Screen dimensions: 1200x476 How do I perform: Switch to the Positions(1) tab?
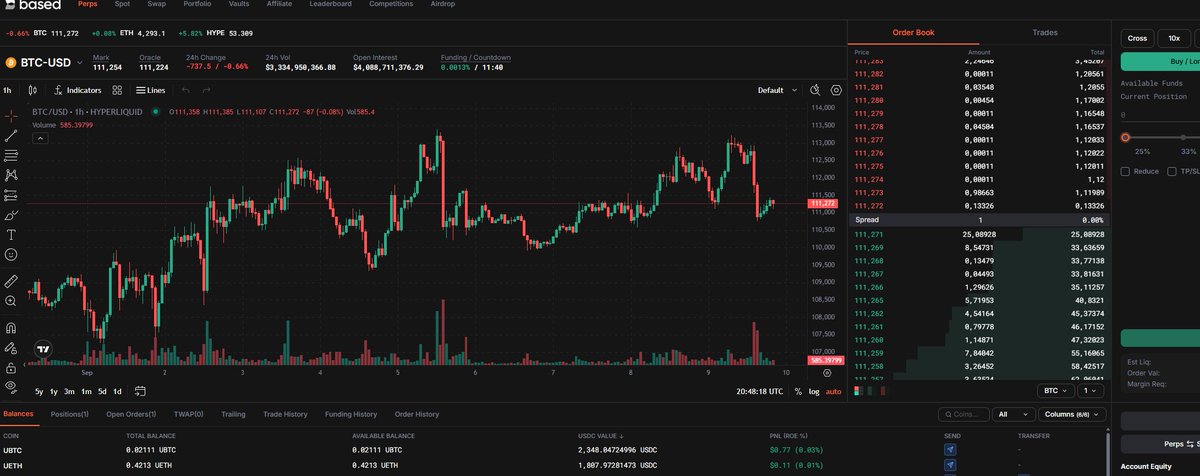point(69,414)
